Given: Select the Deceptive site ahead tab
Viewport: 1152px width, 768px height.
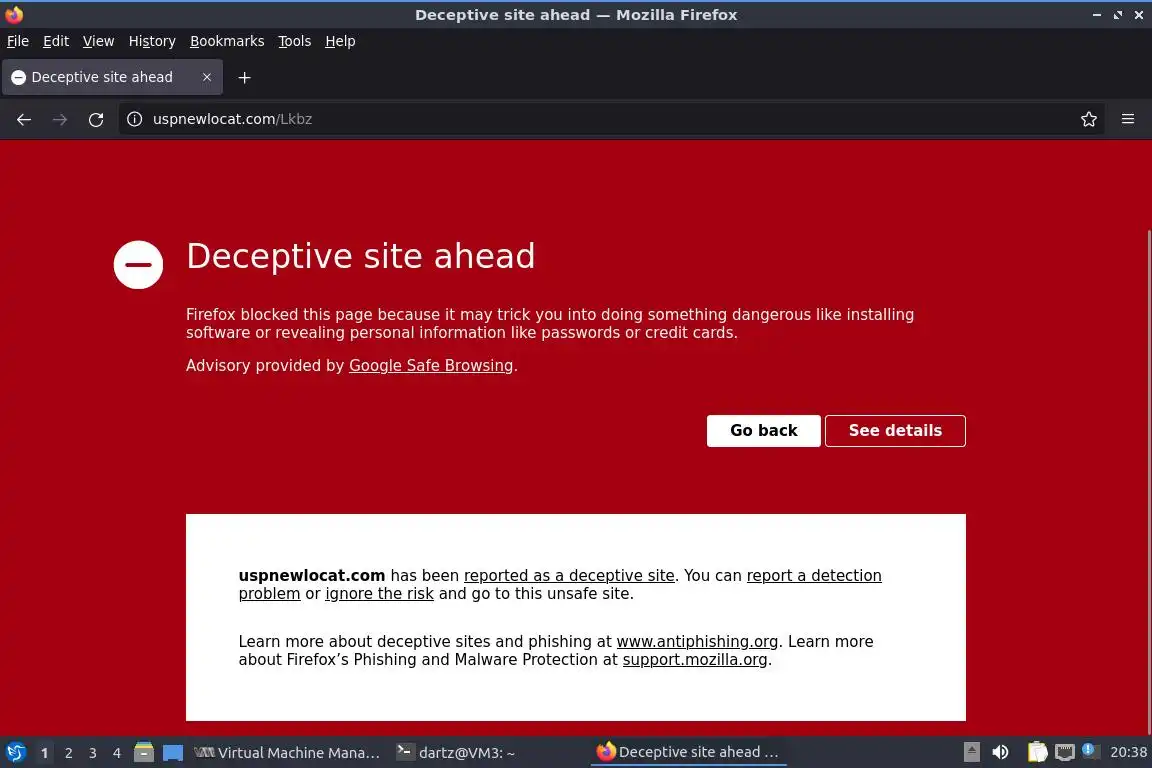Looking at the screenshot, I should tap(112, 77).
